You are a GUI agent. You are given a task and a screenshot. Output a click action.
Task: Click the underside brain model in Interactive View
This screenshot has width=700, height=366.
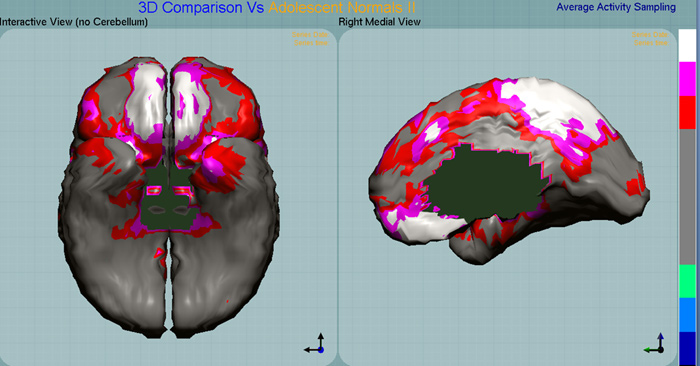click(x=169, y=196)
